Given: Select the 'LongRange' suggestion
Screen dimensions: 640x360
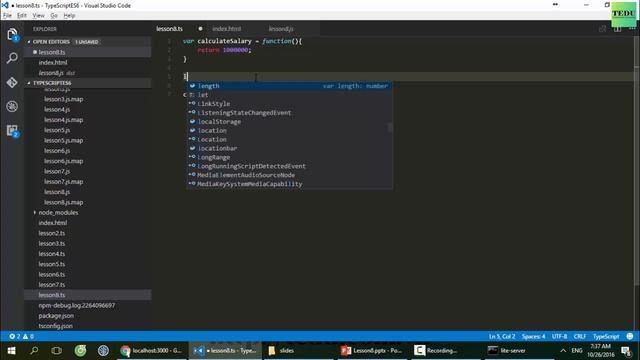Looking at the screenshot, I should pyautogui.click(x=289, y=158).
